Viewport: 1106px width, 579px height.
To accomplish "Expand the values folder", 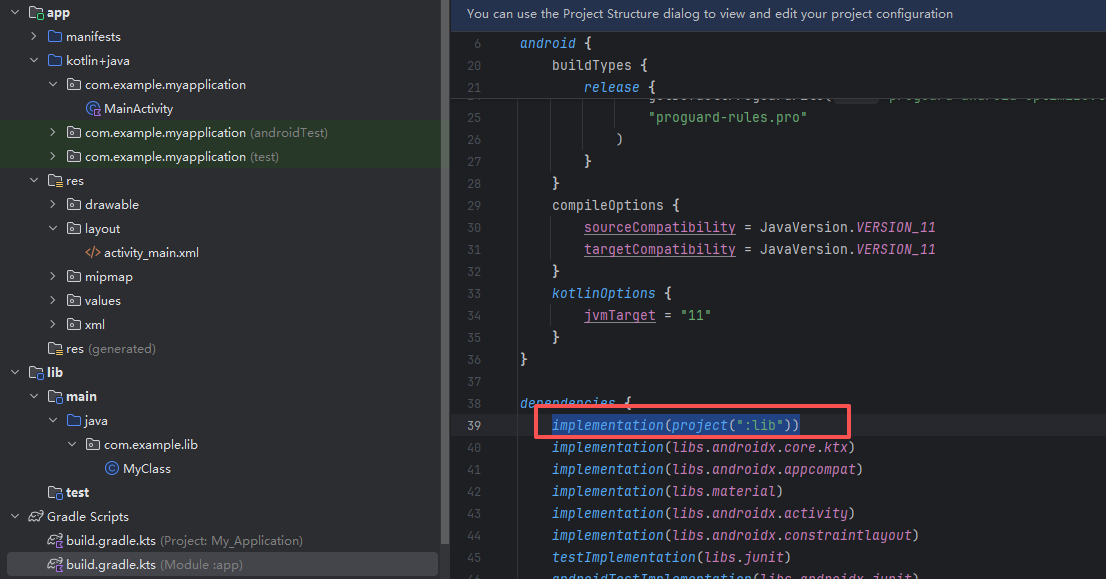I will [x=53, y=300].
